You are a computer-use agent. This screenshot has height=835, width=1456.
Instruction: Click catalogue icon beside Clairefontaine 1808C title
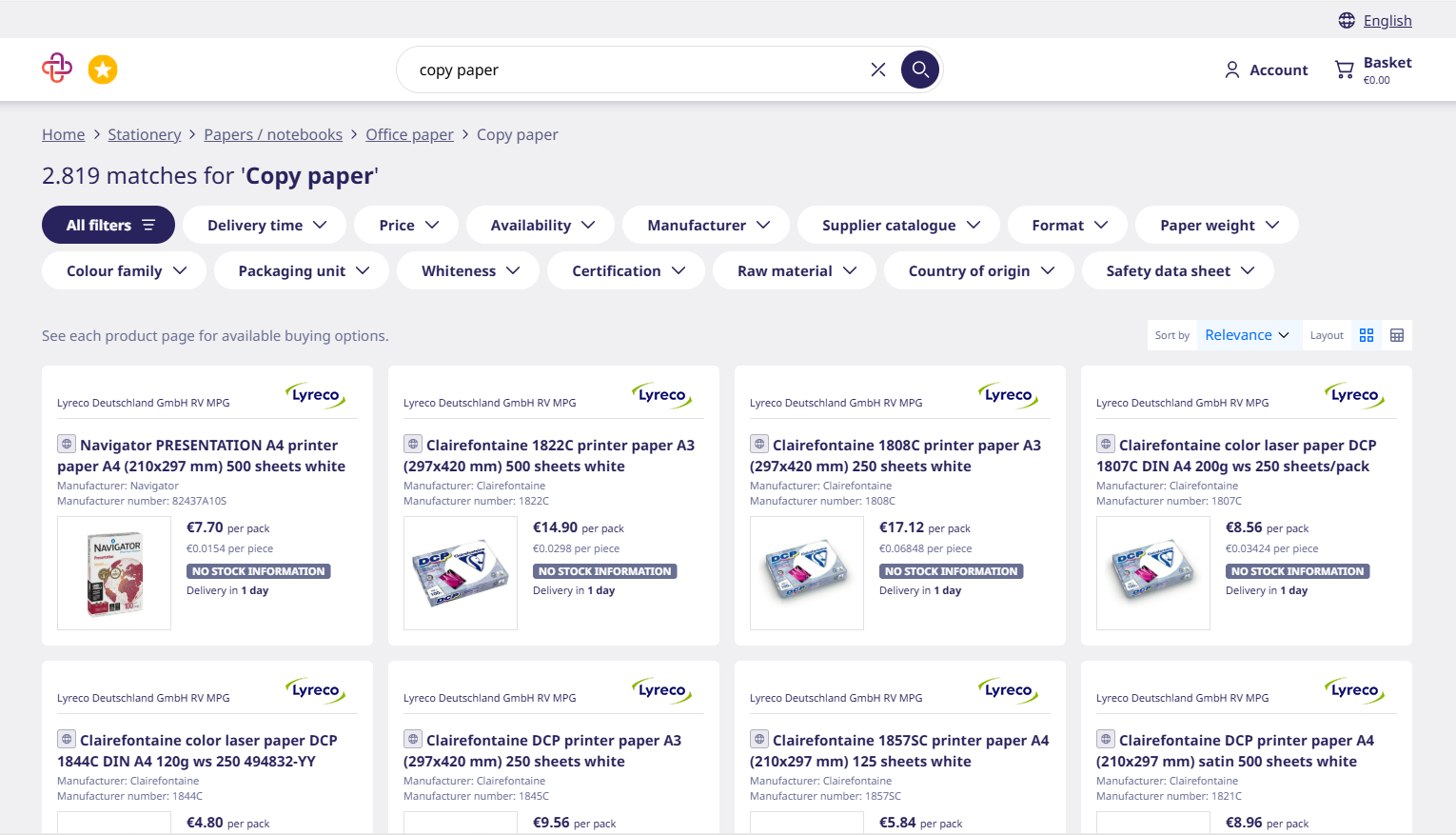pos(759,444)
